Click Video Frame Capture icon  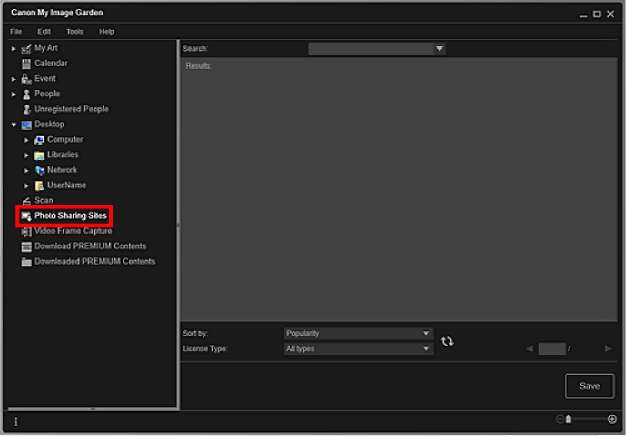coord(26,231)
